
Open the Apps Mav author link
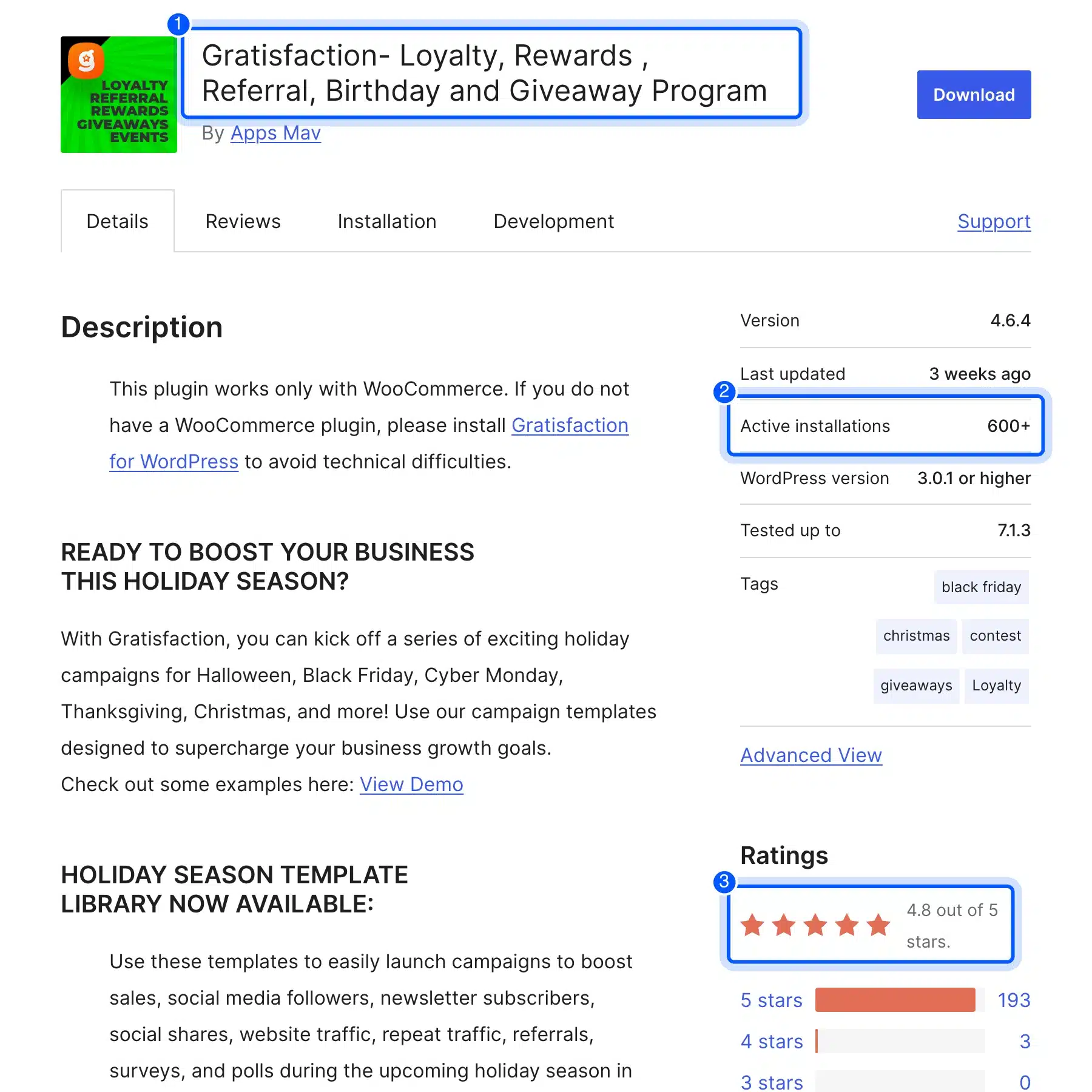coord(275,133)
